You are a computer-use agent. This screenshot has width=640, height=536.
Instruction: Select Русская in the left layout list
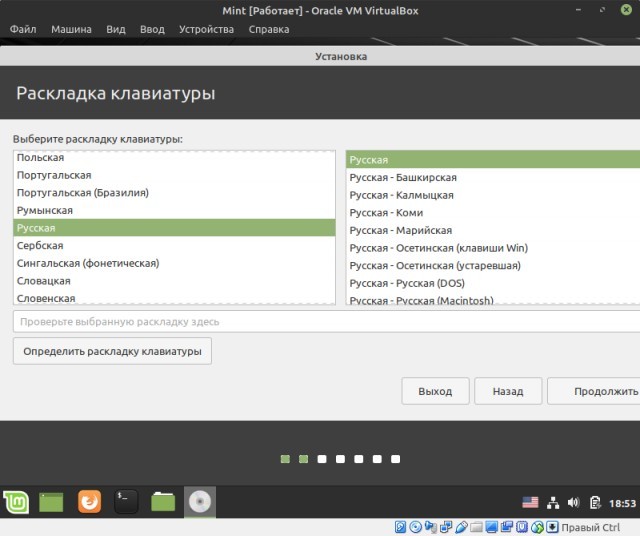174,228
